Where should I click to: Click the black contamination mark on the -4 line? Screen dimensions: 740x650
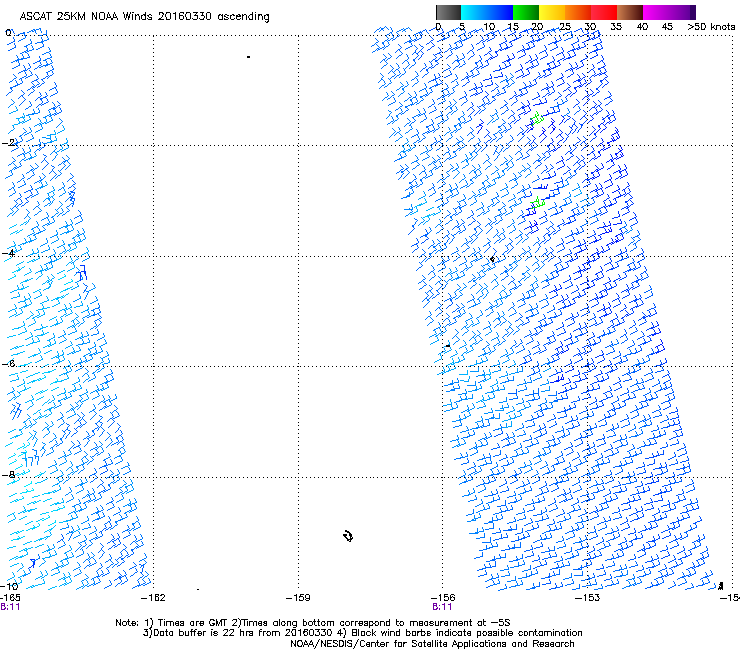click(x=492, y=259)
